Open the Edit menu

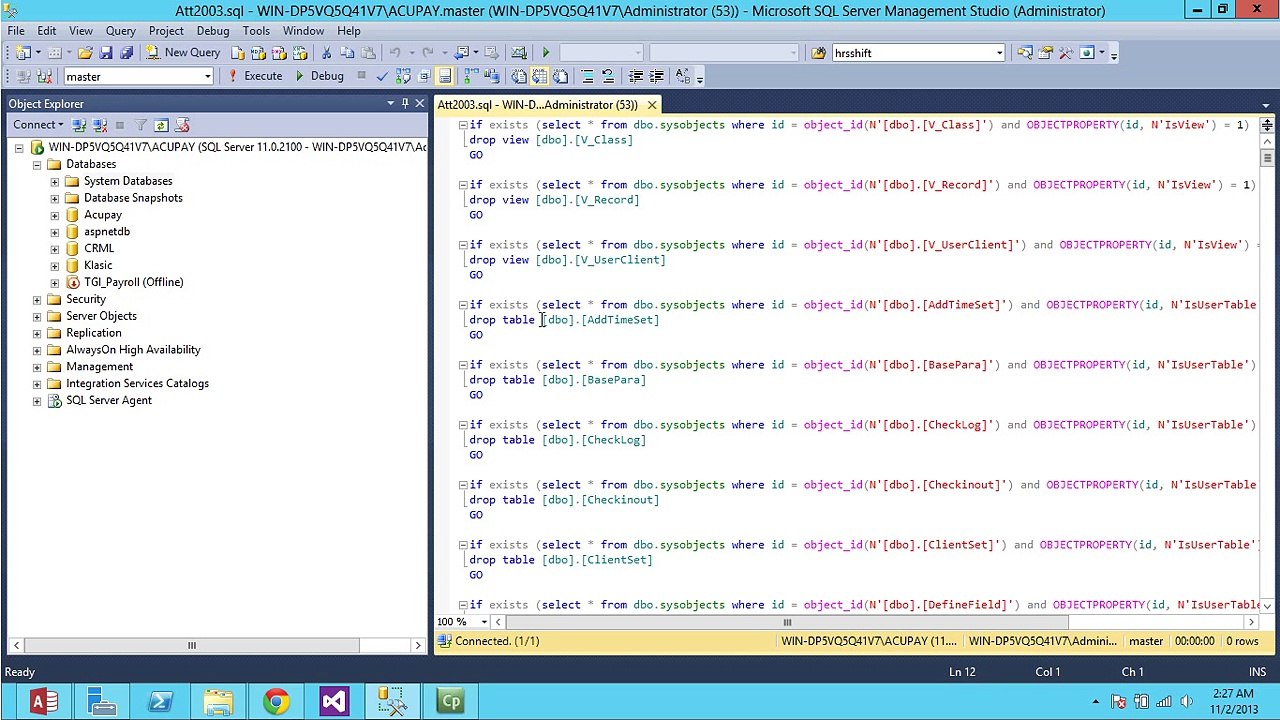pyautogui.click(x=47, y=30)
